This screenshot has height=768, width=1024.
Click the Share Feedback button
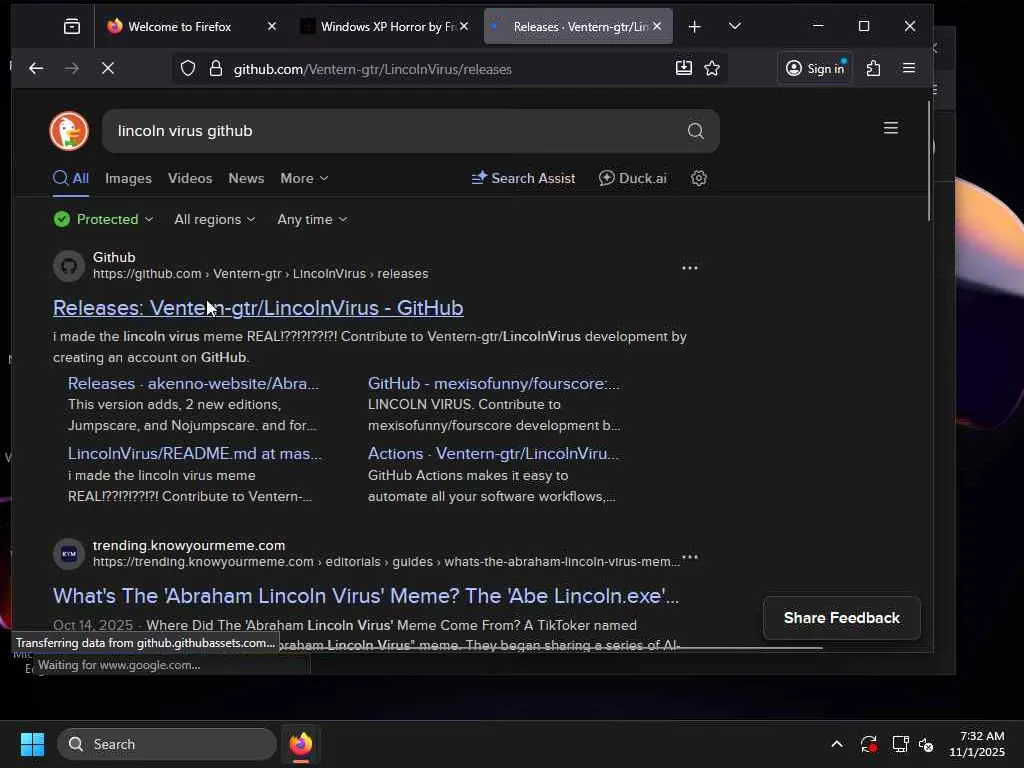(x=842, y=618)
